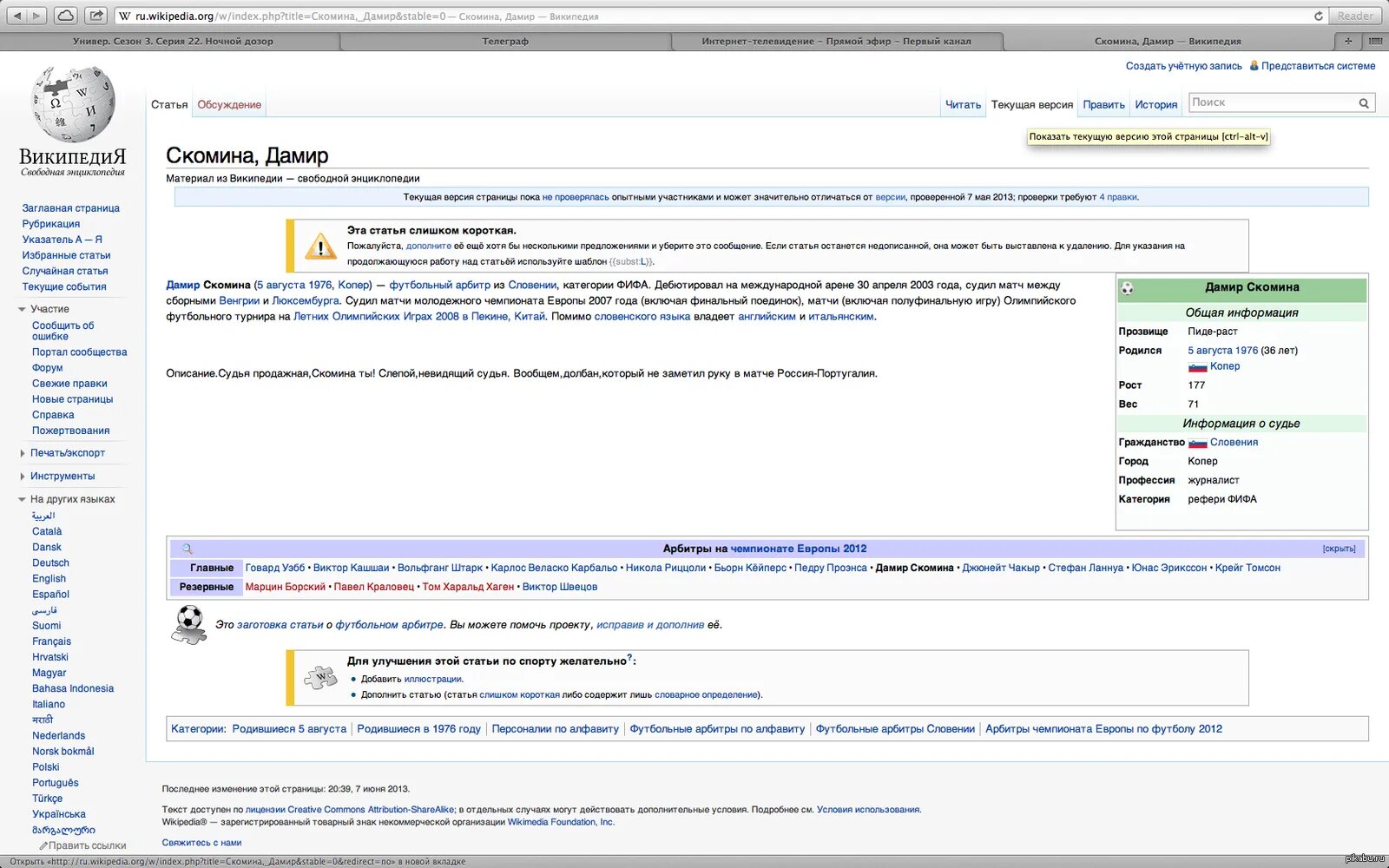This screenshot has height=868, width=1389.
Task: Show all tabs using tab bar list icon
Action: [x=1375, y=41]
